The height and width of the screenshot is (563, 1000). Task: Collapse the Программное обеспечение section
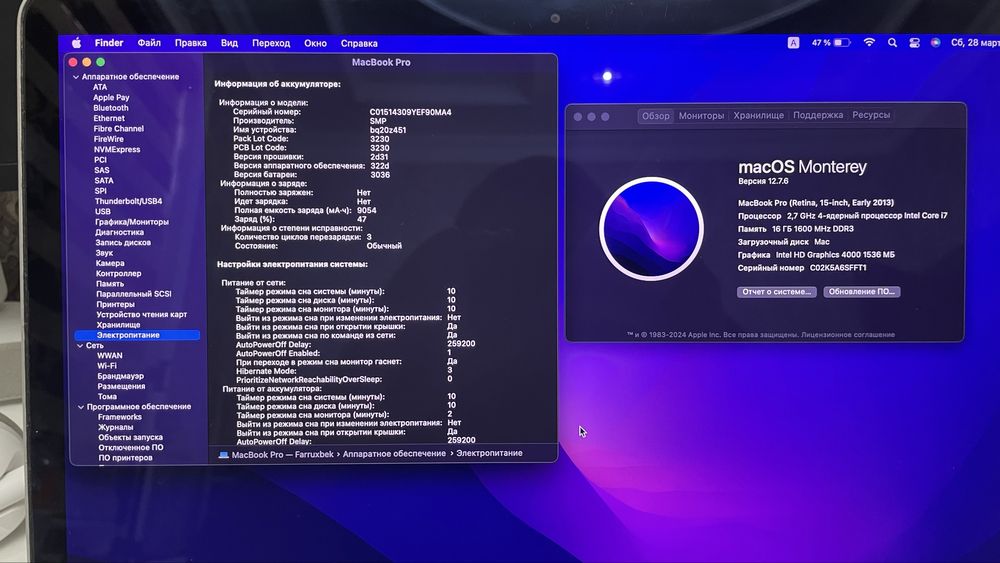[x=81, y=407]
